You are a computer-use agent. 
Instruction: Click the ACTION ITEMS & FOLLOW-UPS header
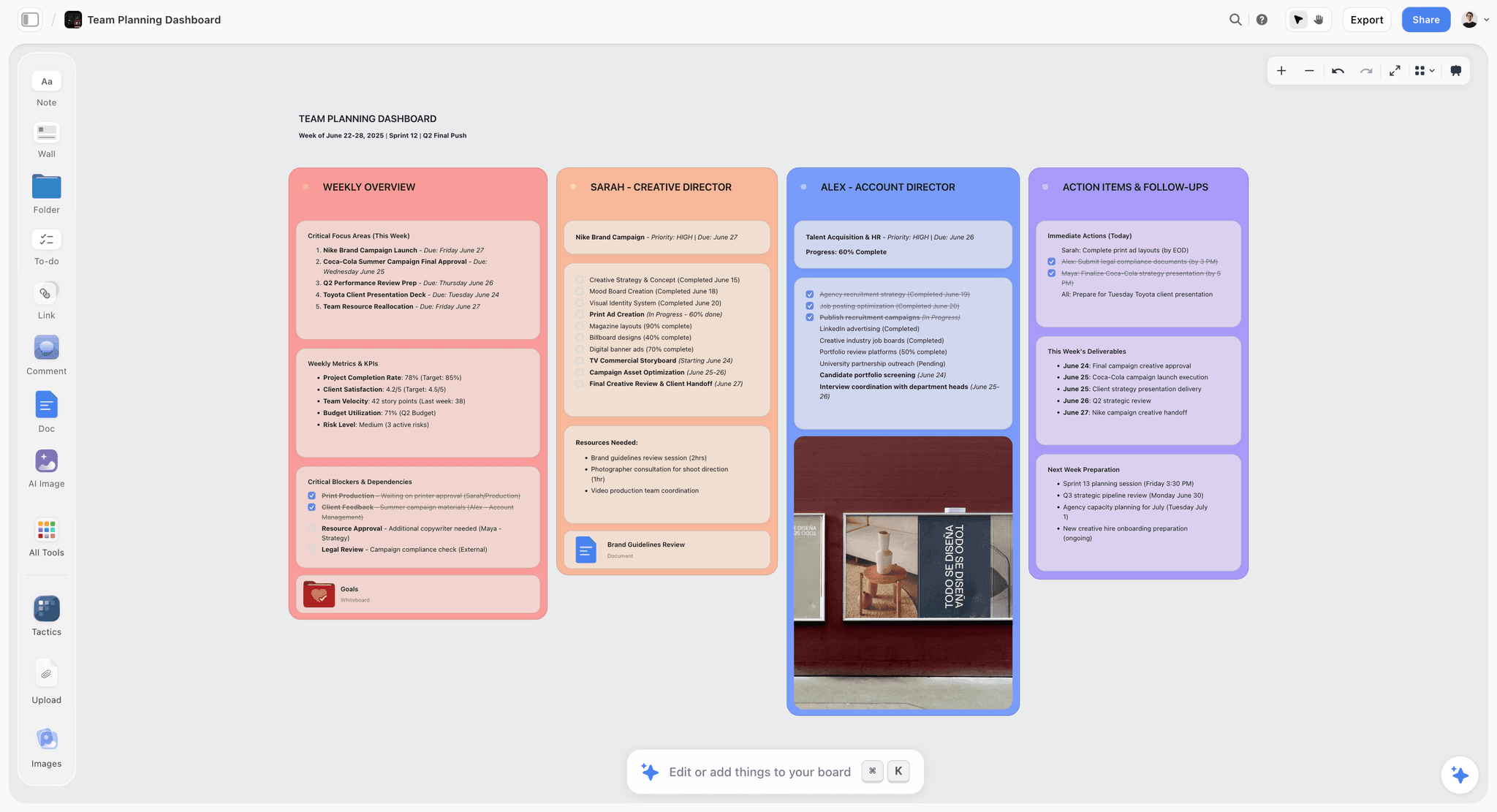[x=1135, y=187]
